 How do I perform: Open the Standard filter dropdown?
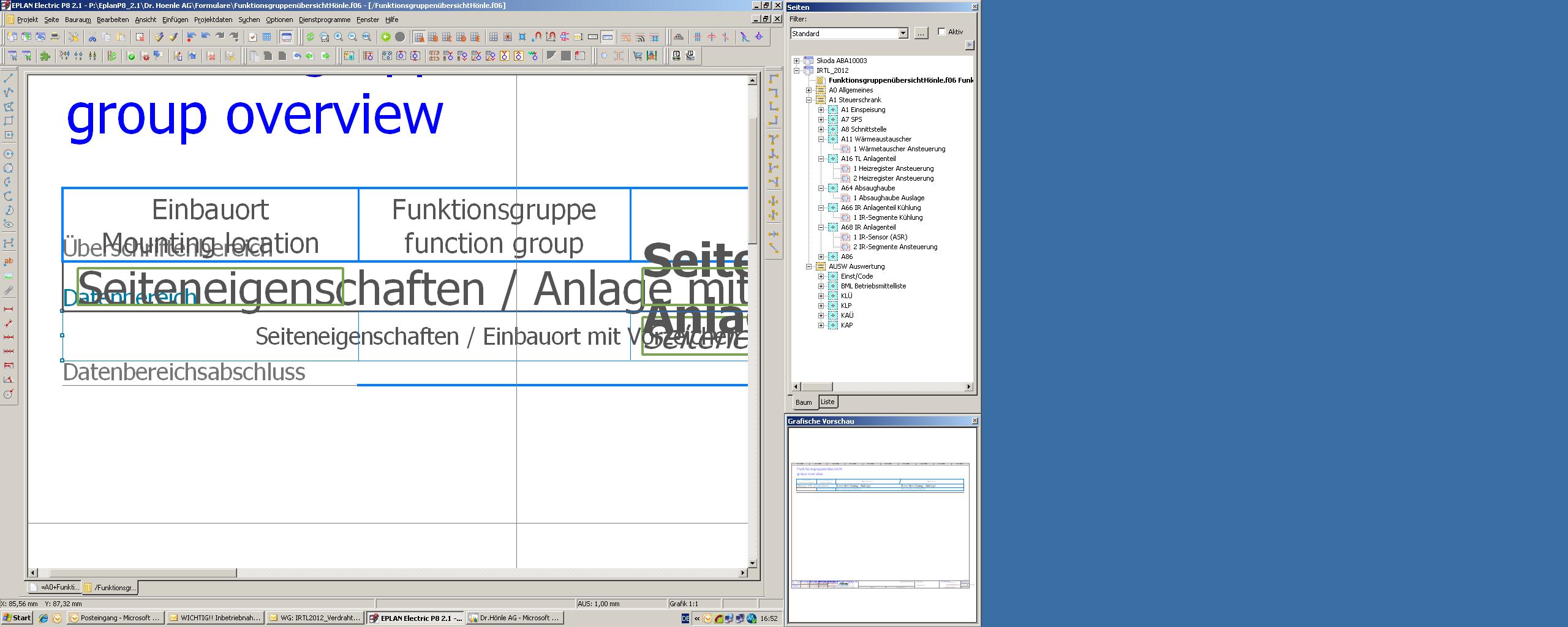[x=903, y=33]
